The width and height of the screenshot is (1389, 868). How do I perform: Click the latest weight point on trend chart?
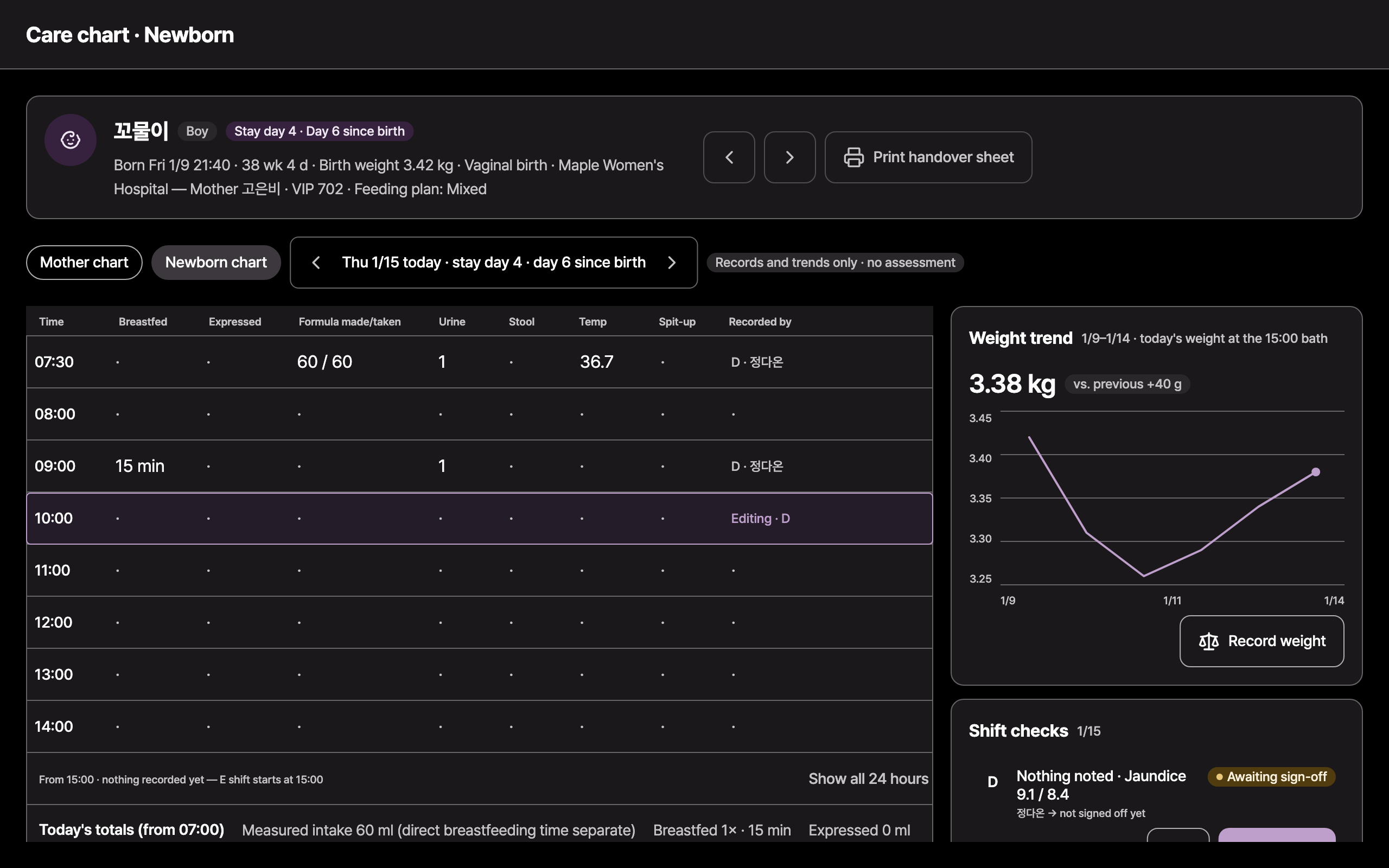coord(1316,472)
